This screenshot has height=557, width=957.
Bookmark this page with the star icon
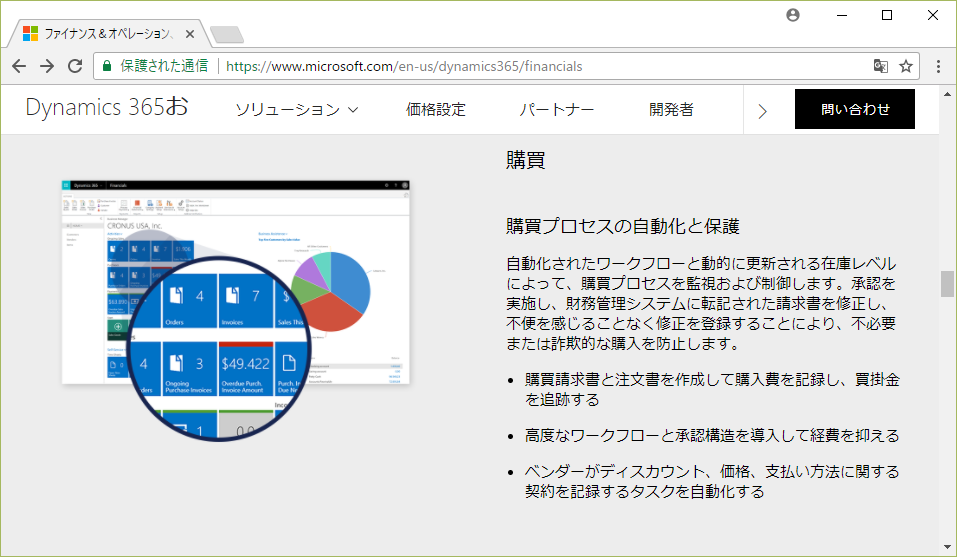tap(906, 66)
